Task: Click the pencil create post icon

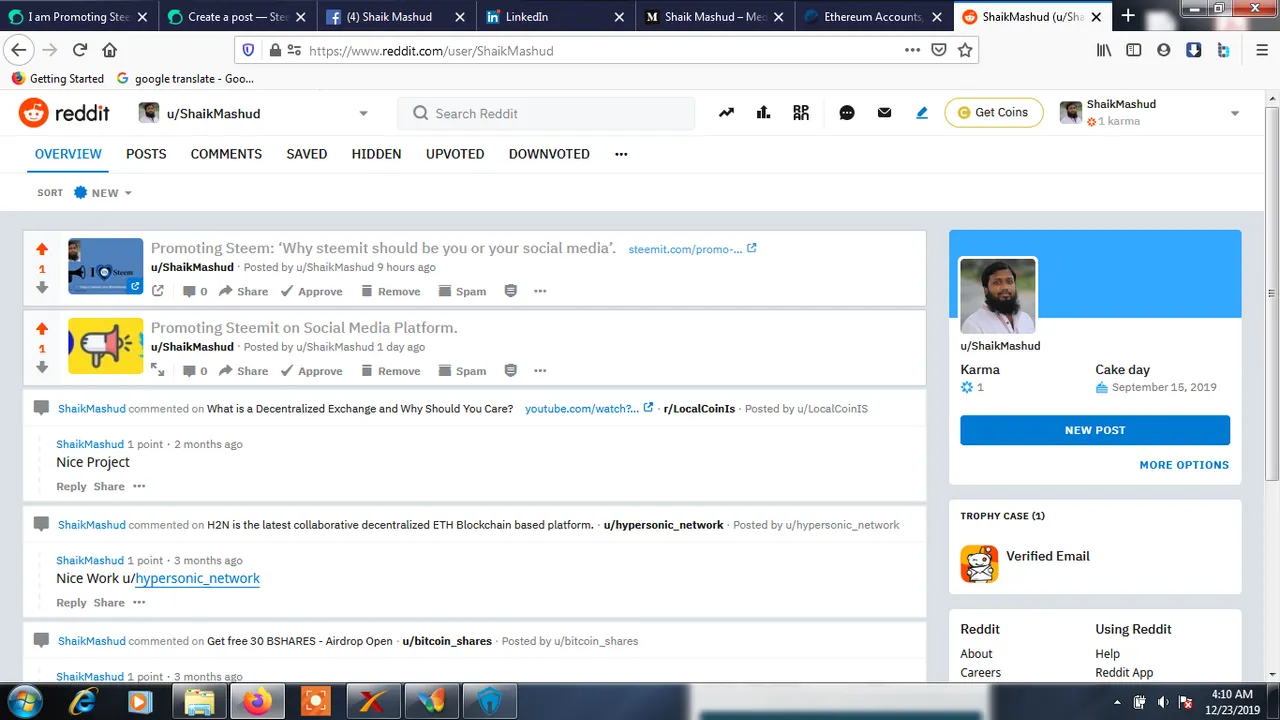Action: click(922, 113)
